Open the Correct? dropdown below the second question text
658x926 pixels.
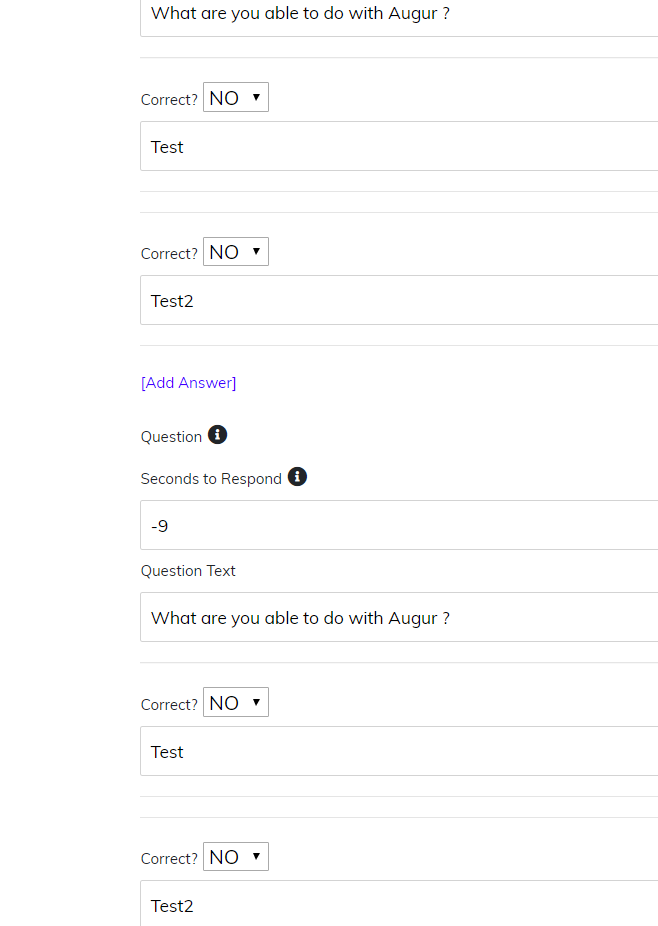(x=235, y=701)
